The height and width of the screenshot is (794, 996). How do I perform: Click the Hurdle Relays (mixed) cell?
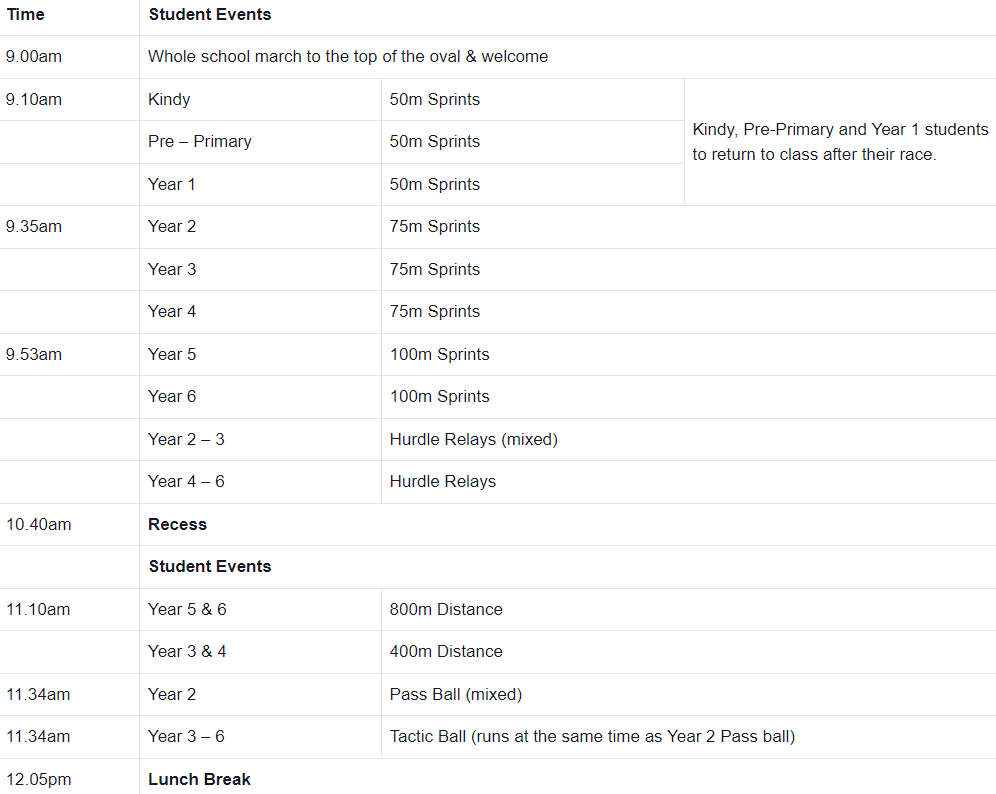(x=473, y=439)
